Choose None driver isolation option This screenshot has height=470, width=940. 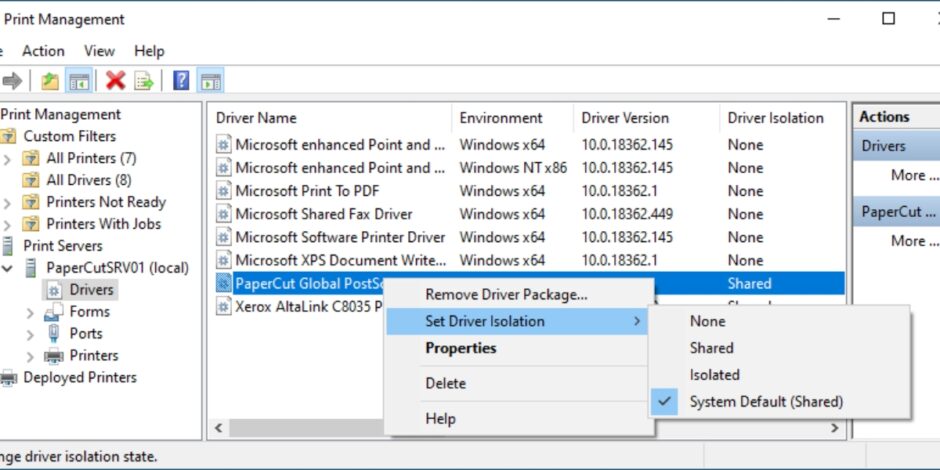click(707, 321)
